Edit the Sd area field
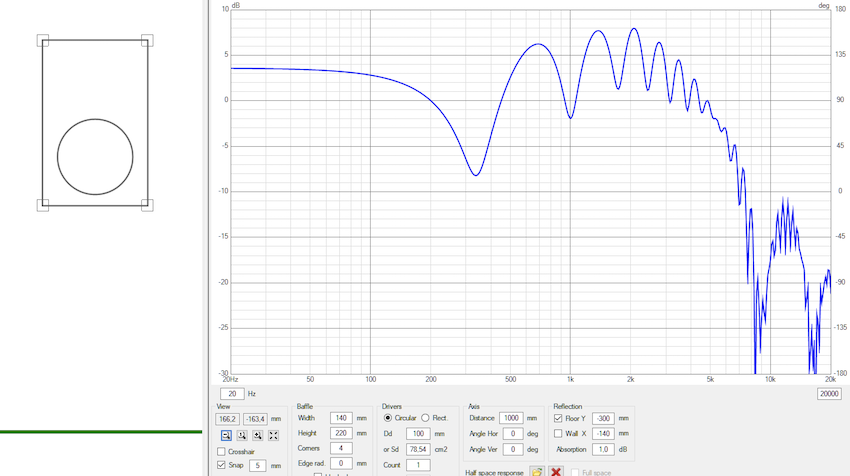Screen dimensions: 850x476 pos(418,449)
